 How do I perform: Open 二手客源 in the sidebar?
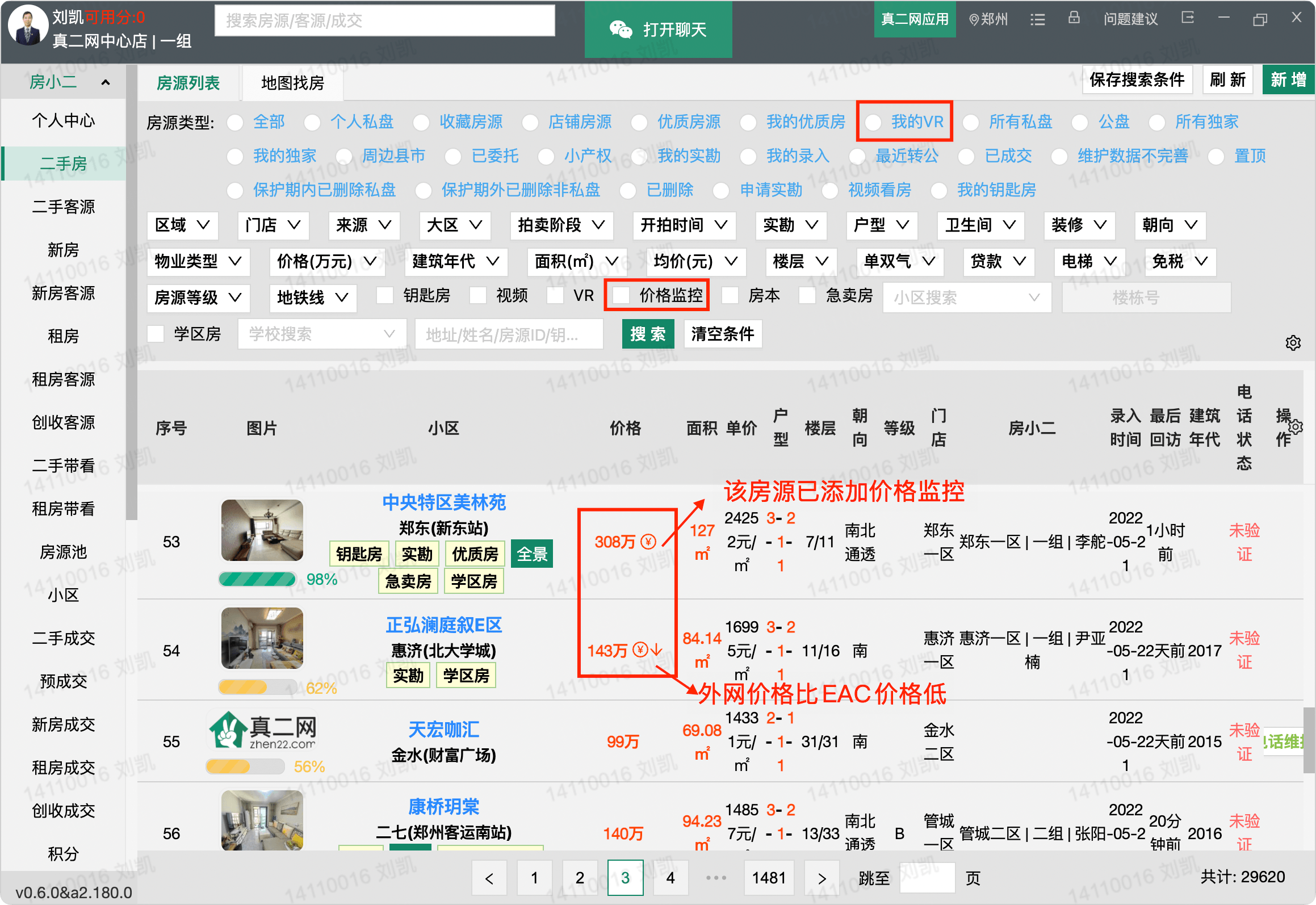[x=63, y=207]
